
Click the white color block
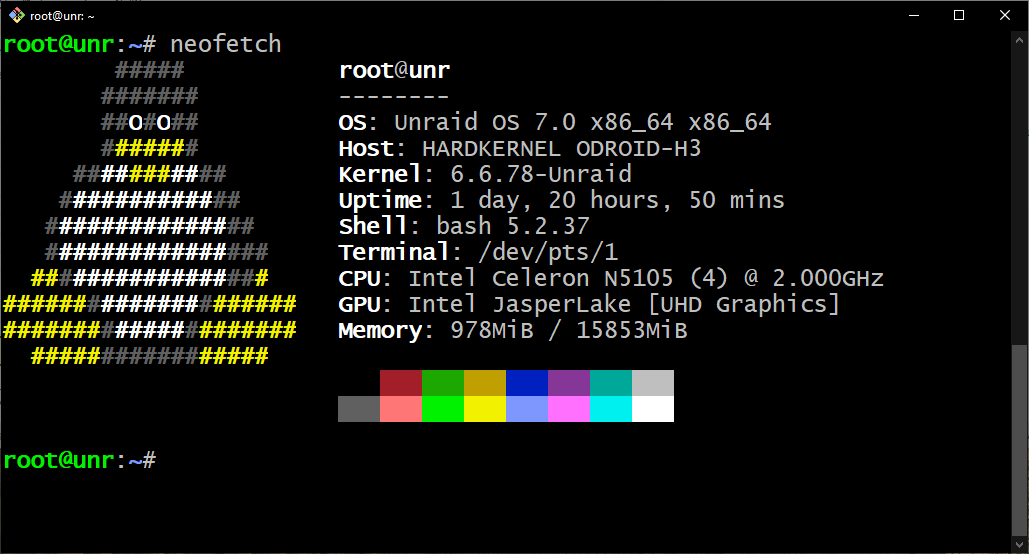653,409
